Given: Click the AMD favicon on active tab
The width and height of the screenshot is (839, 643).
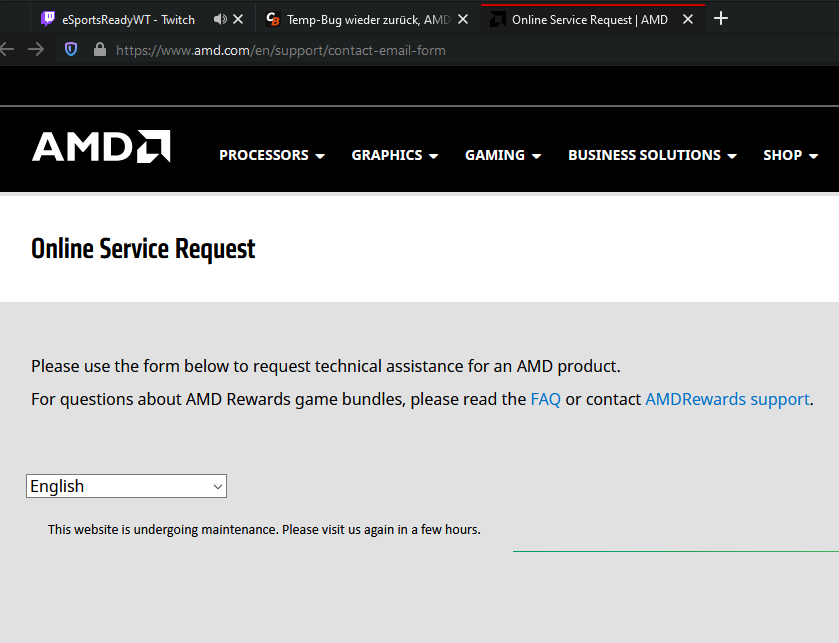Looking at the screenshot, I should [498, 19].
